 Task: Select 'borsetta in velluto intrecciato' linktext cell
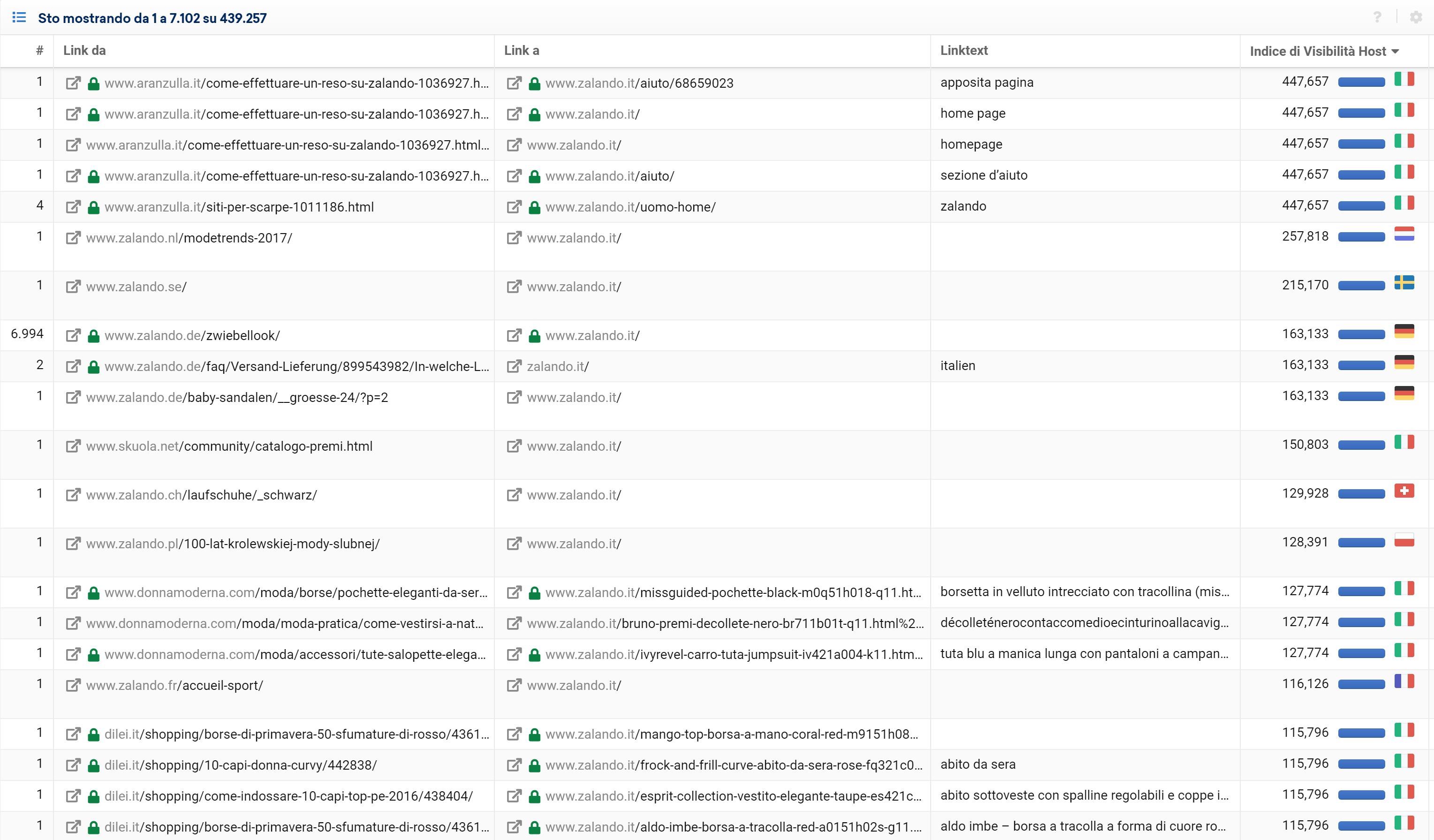click(x=1085, y=591)
